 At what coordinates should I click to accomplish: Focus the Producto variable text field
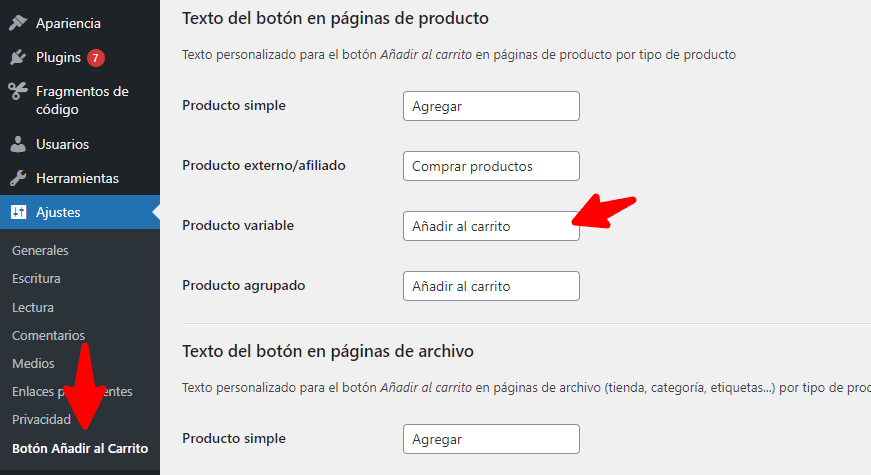(x=491, y=226)
